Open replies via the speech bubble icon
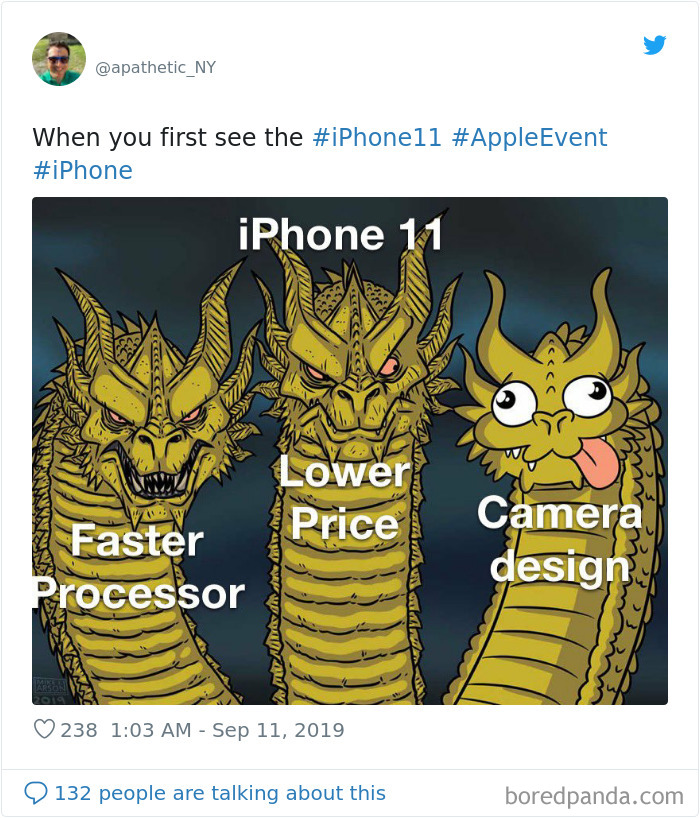Viewport: 700px width, 818px height. pos(37,792)
